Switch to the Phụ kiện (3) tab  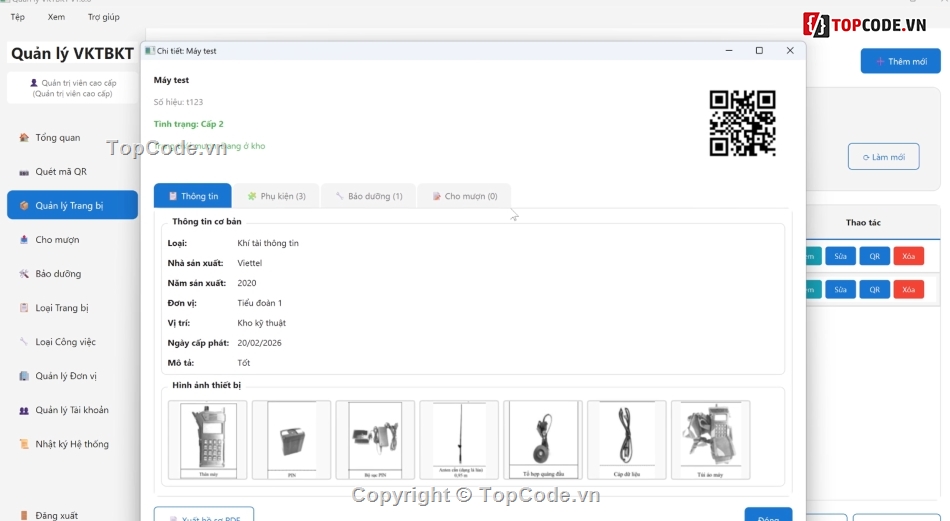pos(276,196)
